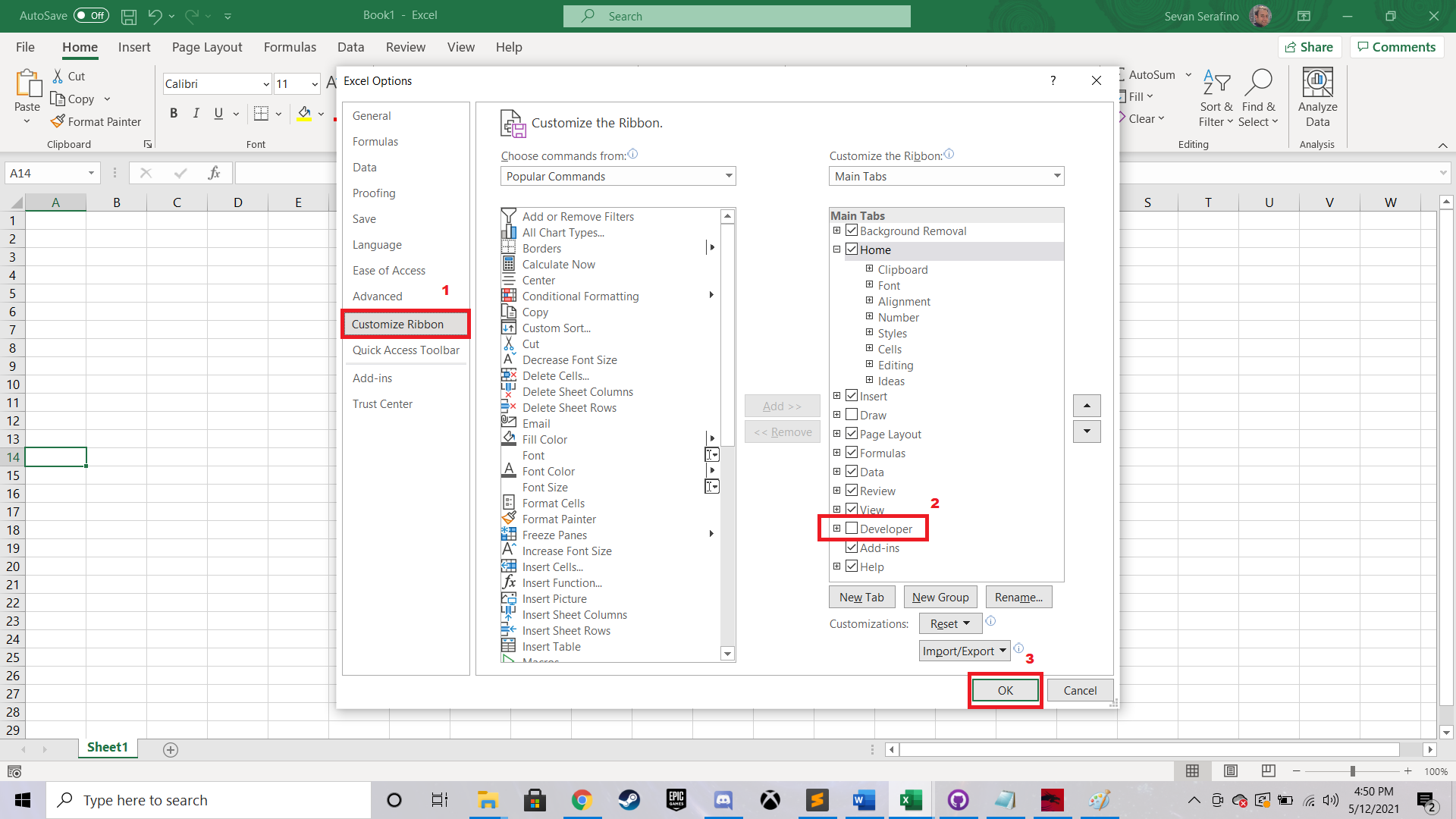The height and width of the screenshot is (819, 1456).
Task: Click the zoom in plus button
Action: [1407, 771]
